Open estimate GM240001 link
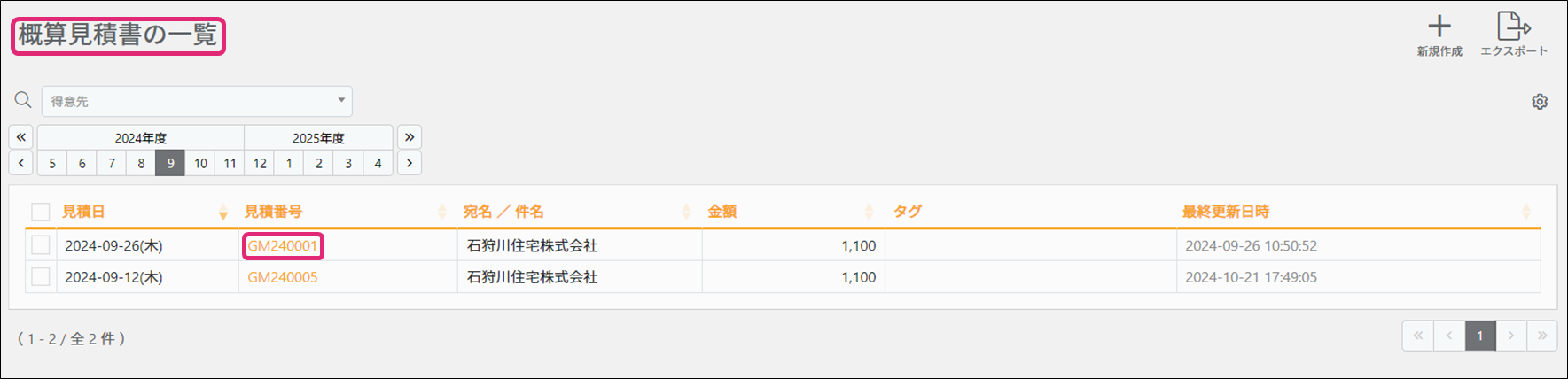This screenshot has height=379, width=1568. [x=282, y=246]
